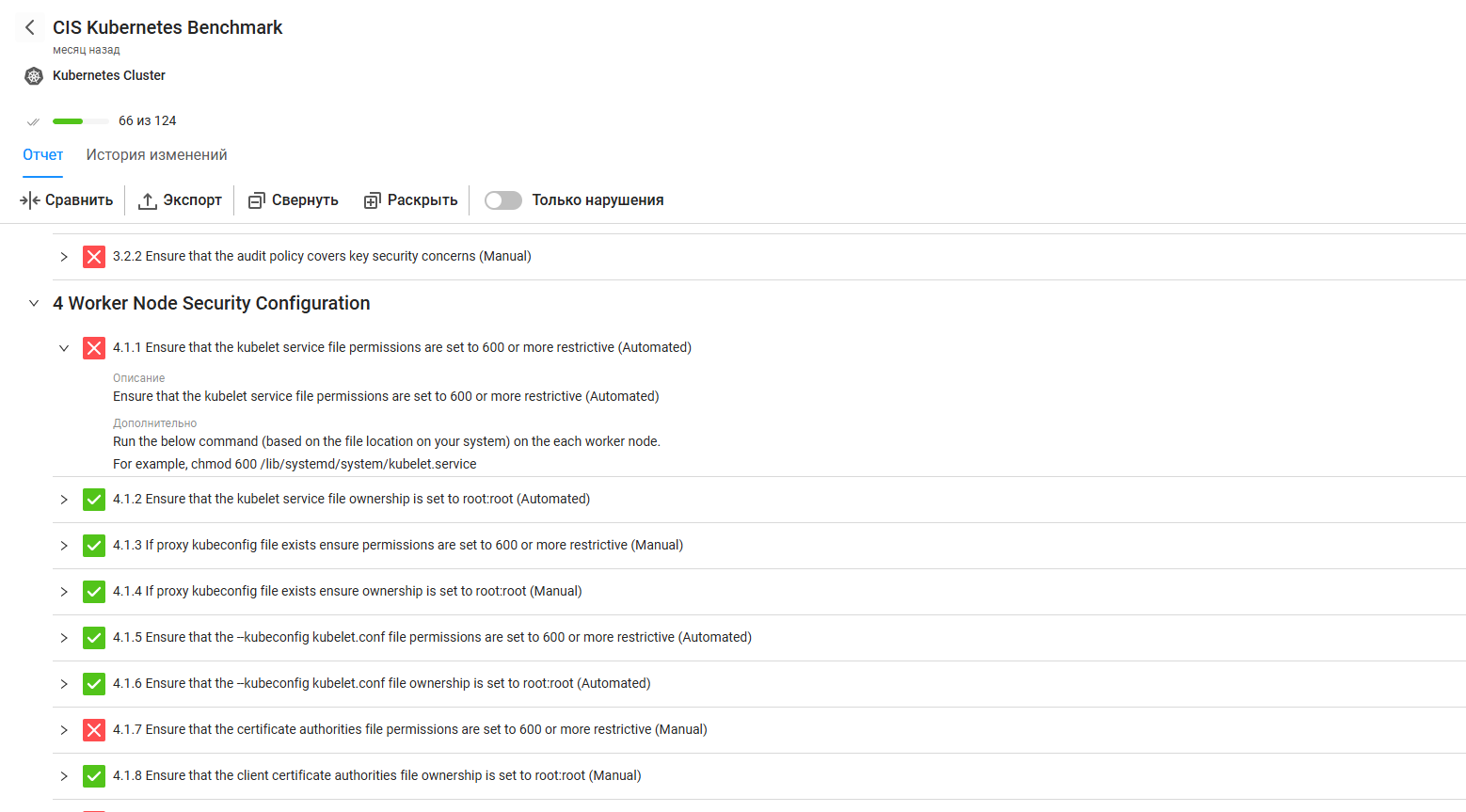1466x812 pixels.
Task: Toggle Только нарушения switch
Action: (503, 200)
